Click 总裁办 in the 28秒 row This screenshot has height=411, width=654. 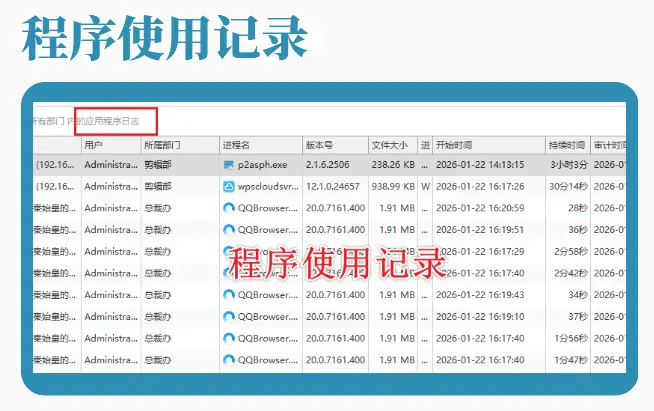tap(158, 208)
